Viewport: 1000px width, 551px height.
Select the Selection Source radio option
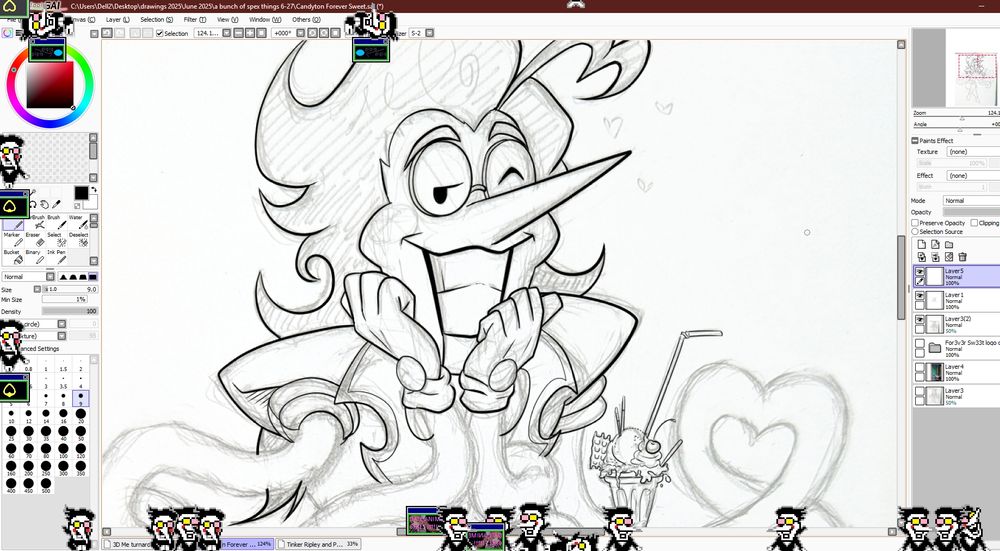click(915, 231)
